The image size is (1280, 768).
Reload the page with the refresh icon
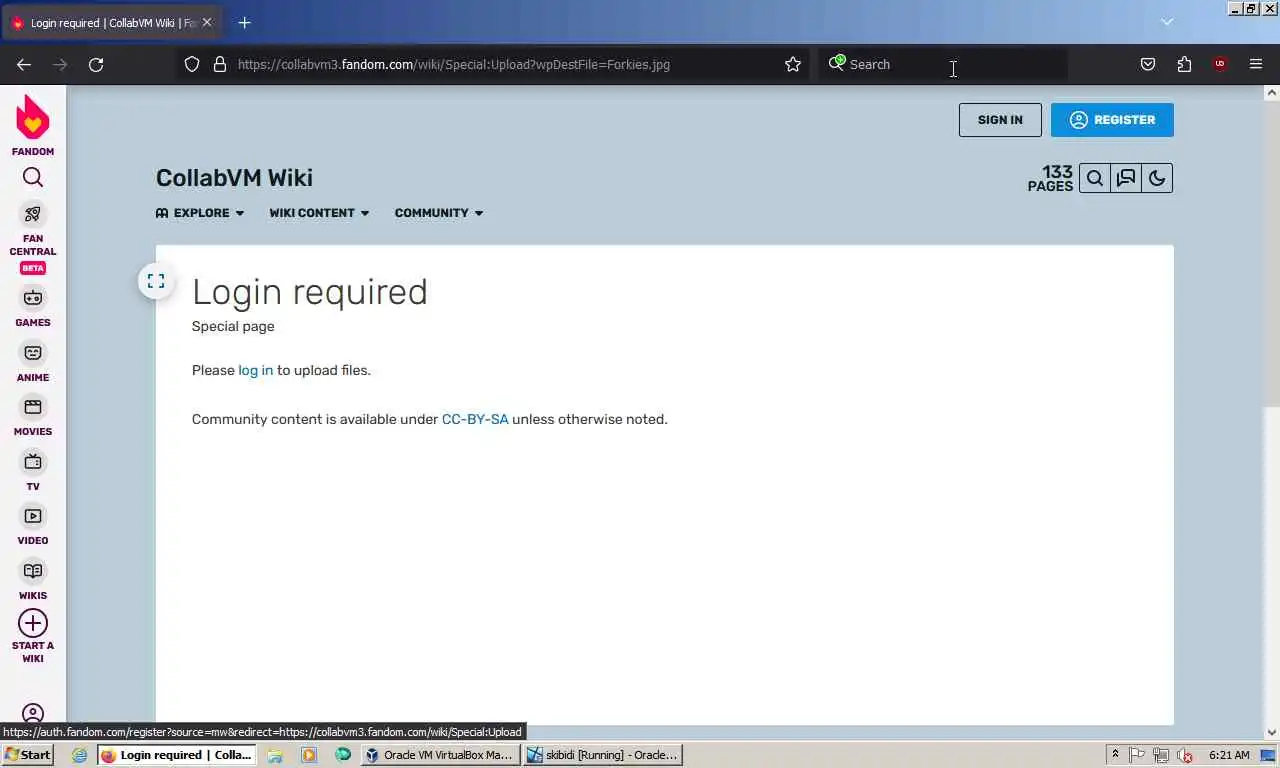coord(96,64)
